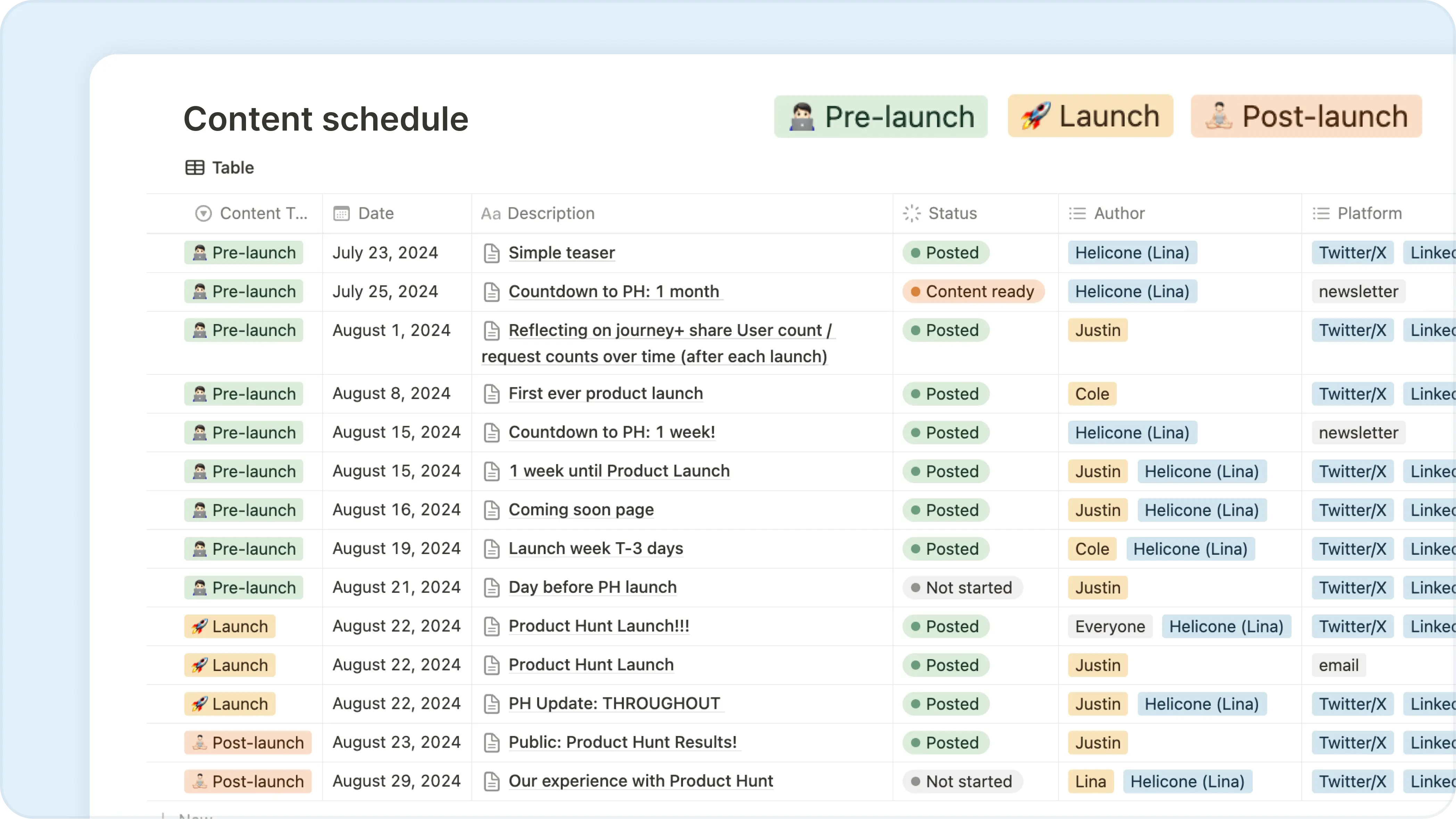Viewport: 1456px width, 819px height.
Task: Click the Status column header
Action: pyautogui.click(x=976, y=213)
